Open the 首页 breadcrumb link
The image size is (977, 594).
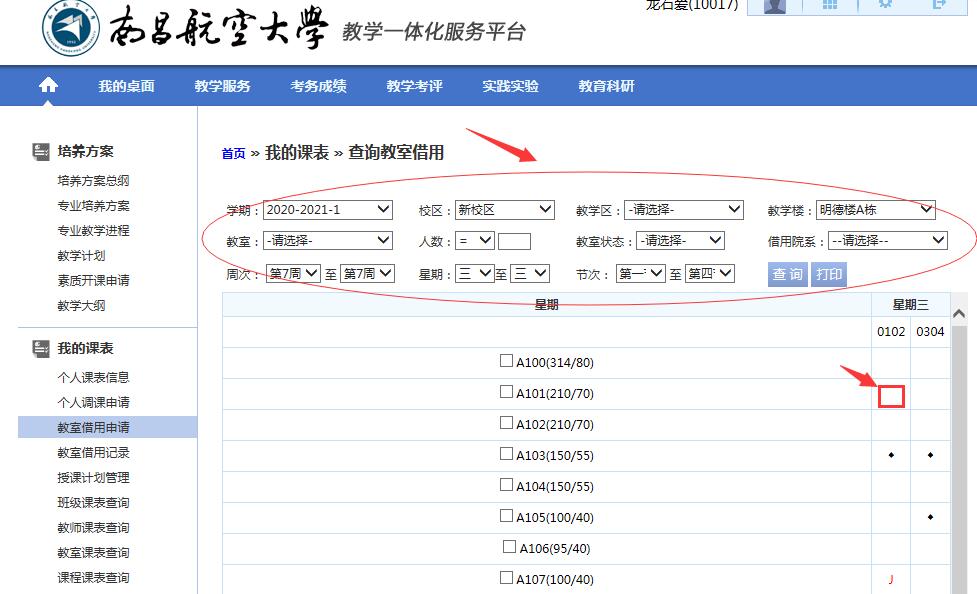click(x=233, y=154)
